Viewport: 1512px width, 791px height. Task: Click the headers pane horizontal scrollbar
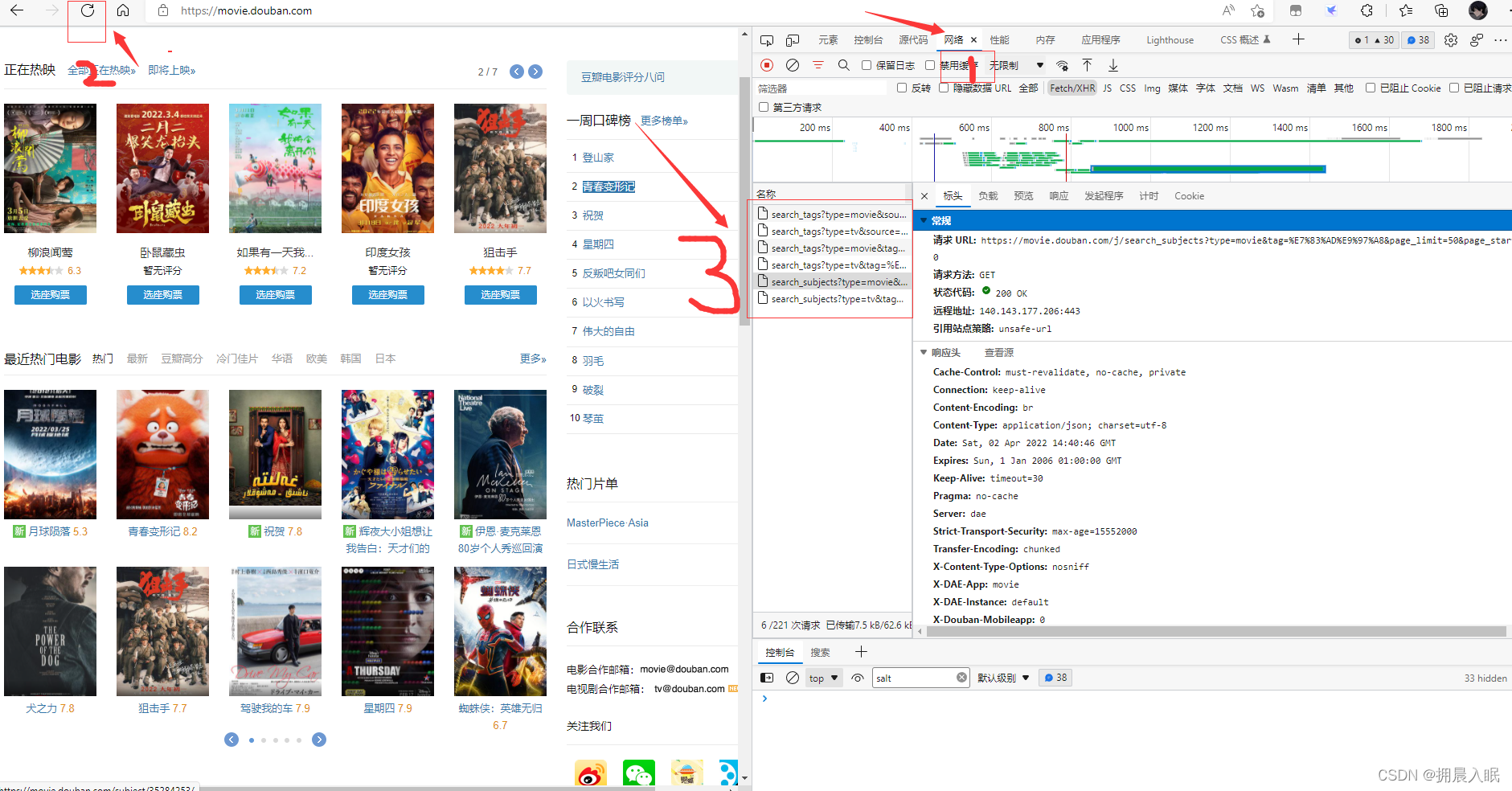pos(1215,632)
